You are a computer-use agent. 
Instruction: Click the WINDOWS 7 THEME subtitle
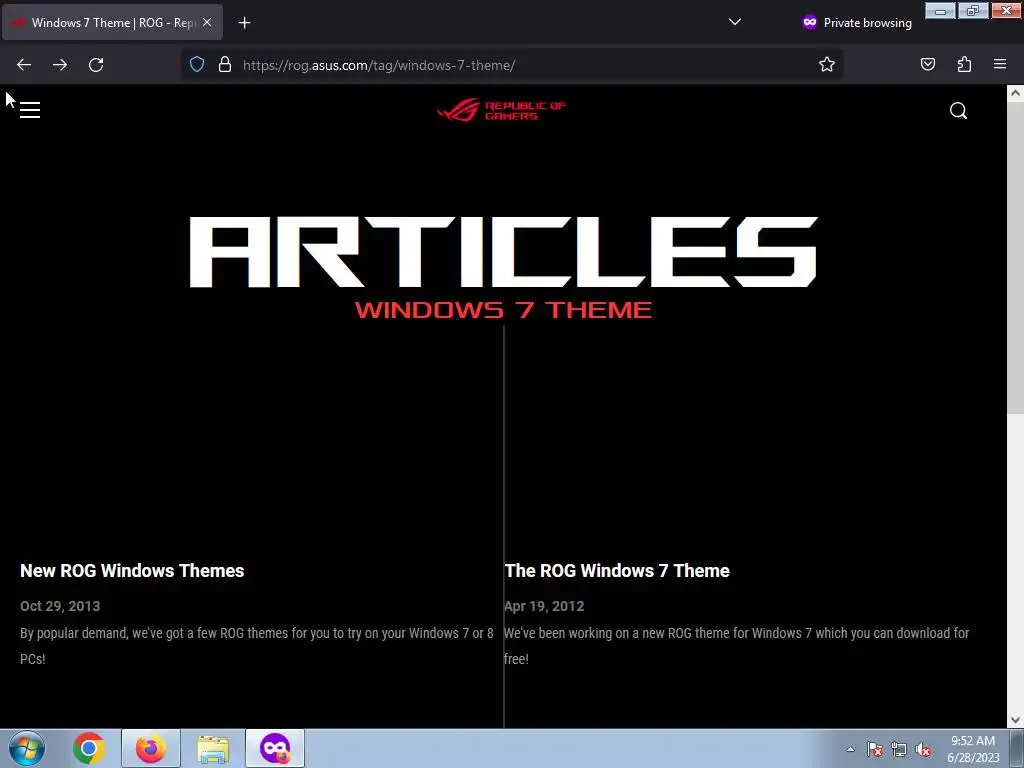pos(503,310)
